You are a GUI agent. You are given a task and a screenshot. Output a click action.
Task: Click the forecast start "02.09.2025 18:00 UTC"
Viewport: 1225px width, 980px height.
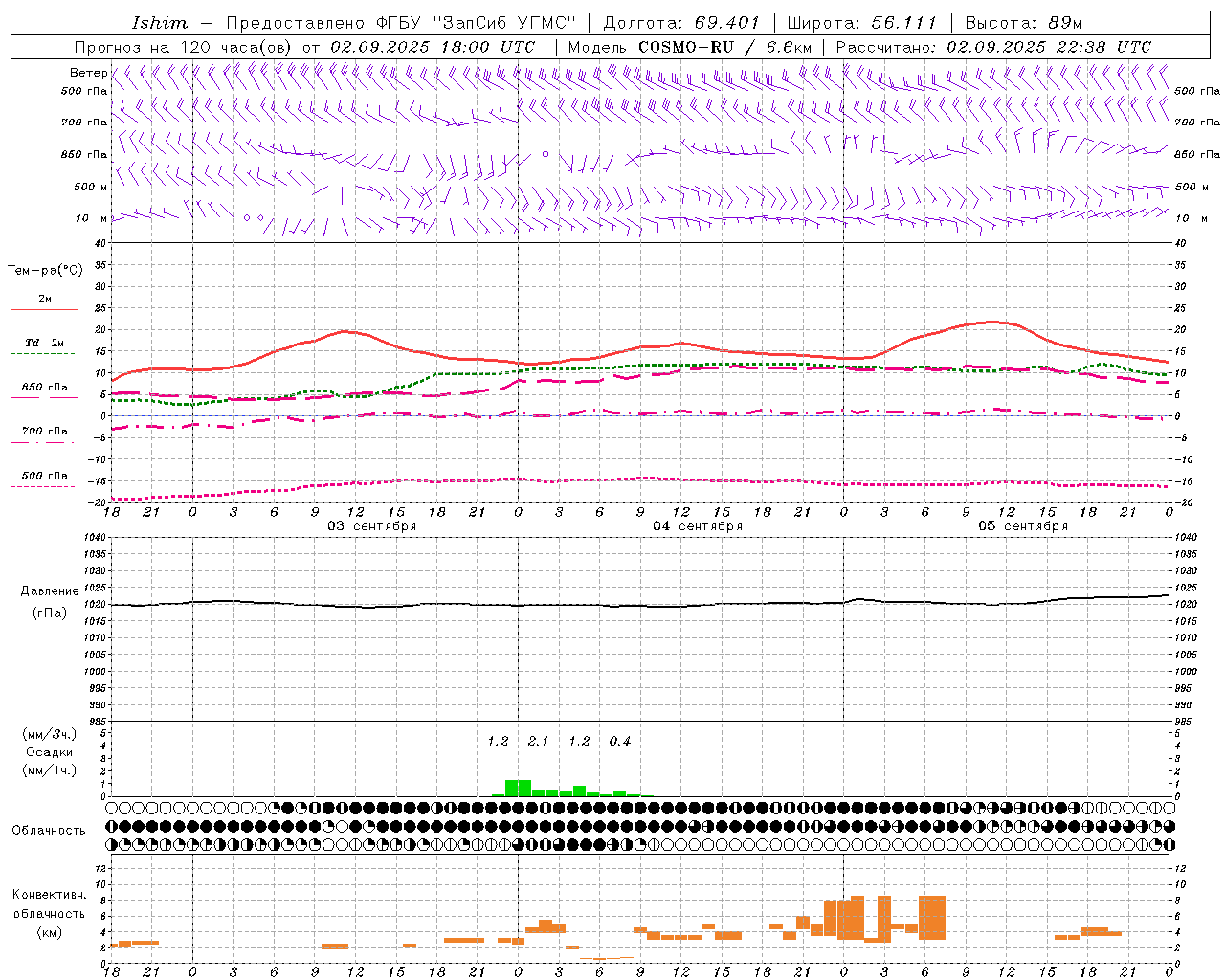pos(433,47)
